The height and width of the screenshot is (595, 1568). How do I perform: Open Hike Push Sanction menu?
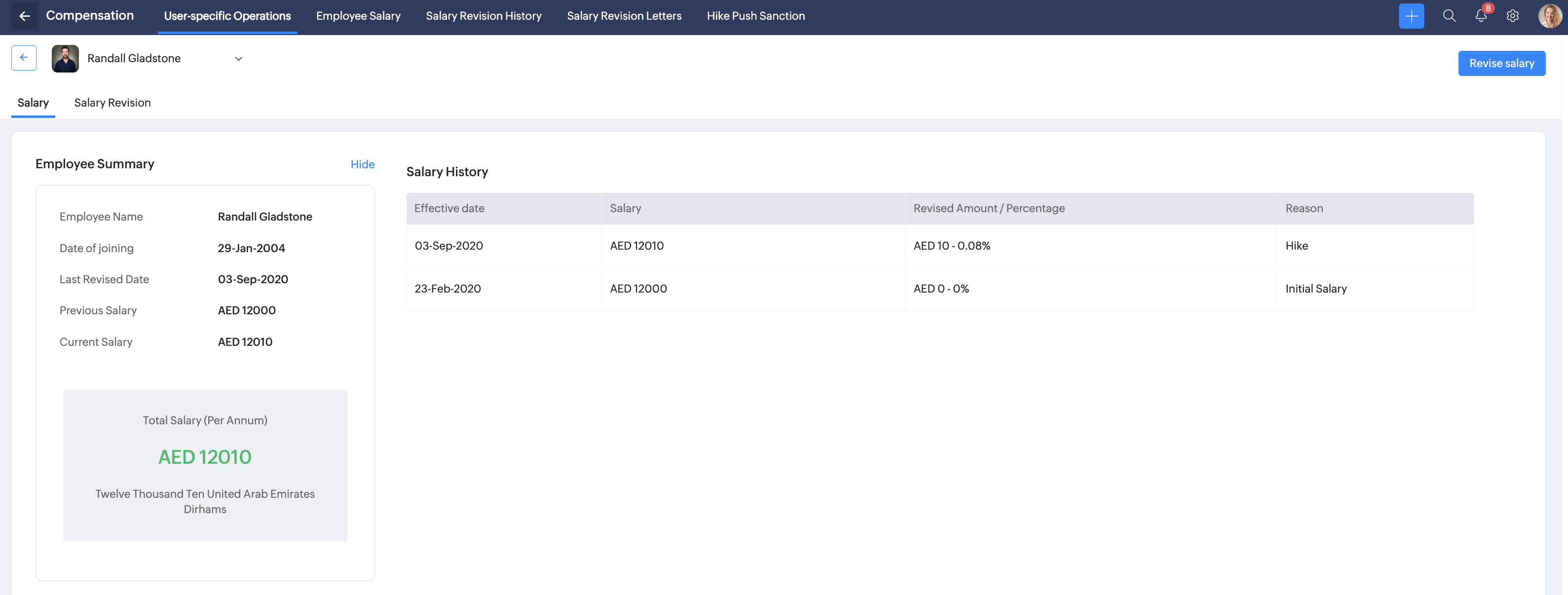click(755, 16)
